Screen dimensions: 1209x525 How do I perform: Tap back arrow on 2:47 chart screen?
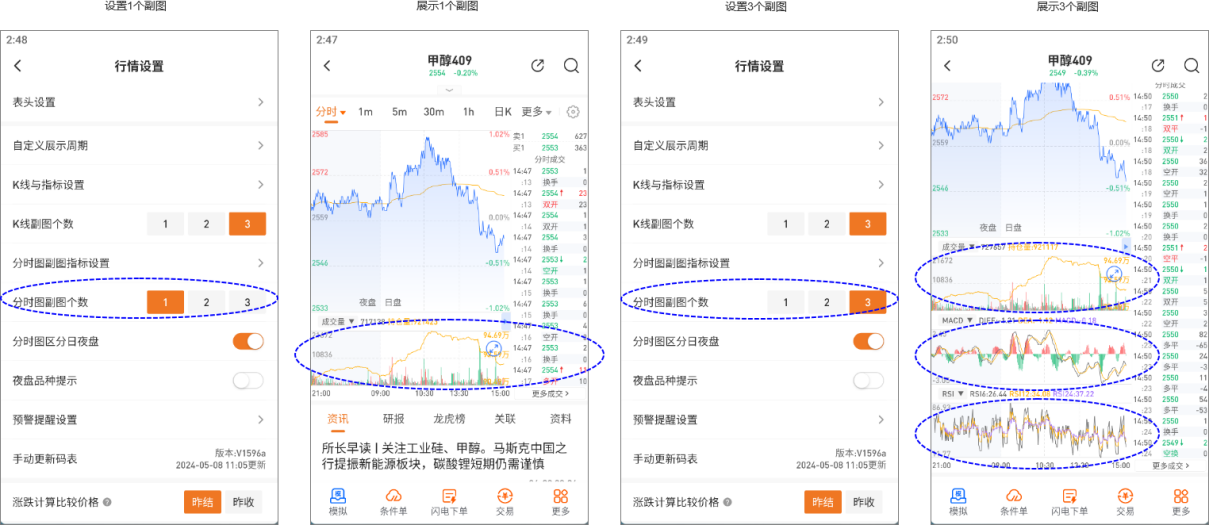pos(327,66)
